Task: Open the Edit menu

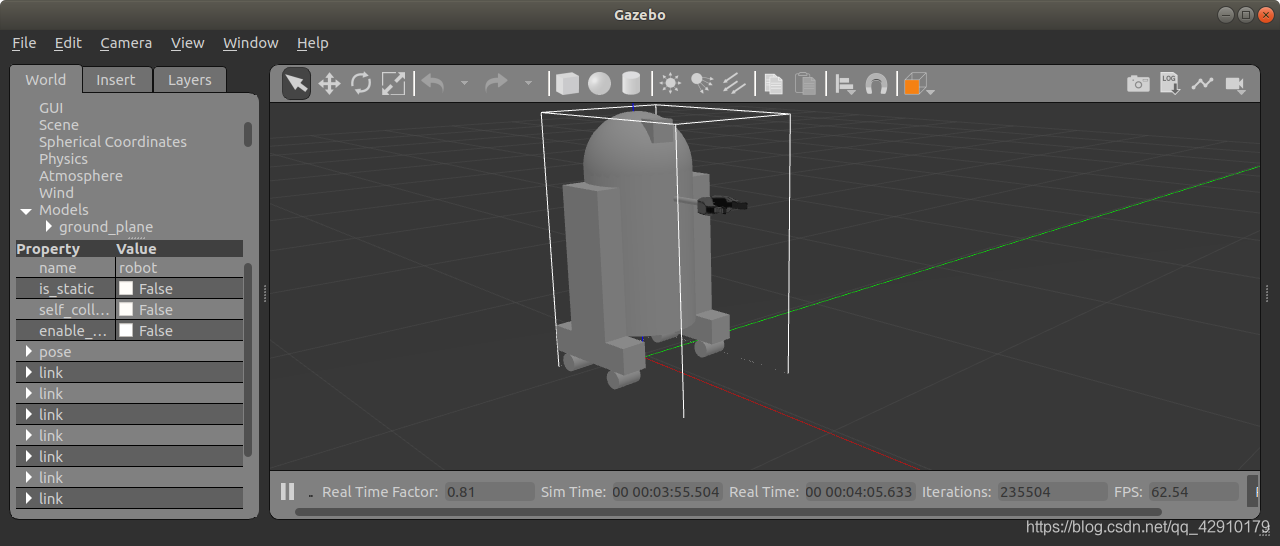Action: [x=68, y=43]
